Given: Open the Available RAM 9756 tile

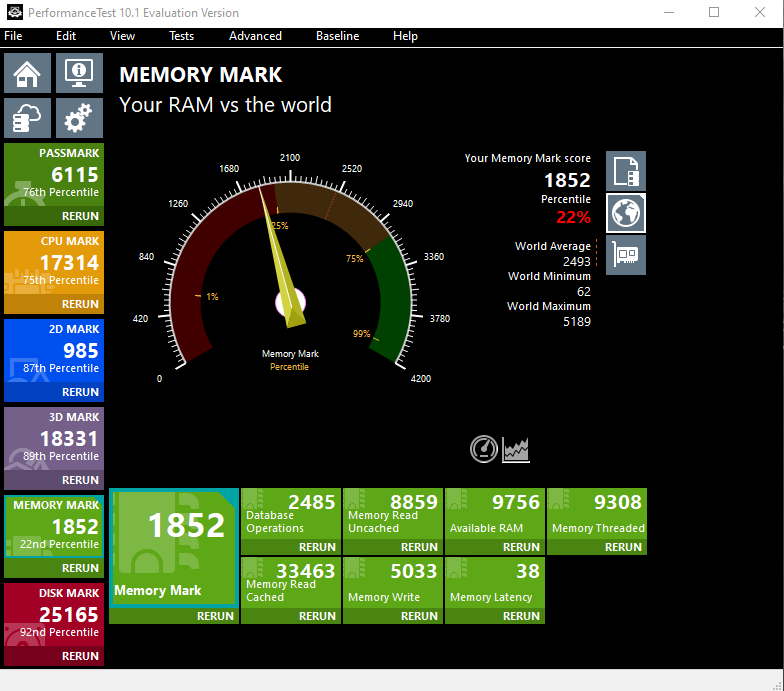Looking at the screenshot, I should [495, 514].
